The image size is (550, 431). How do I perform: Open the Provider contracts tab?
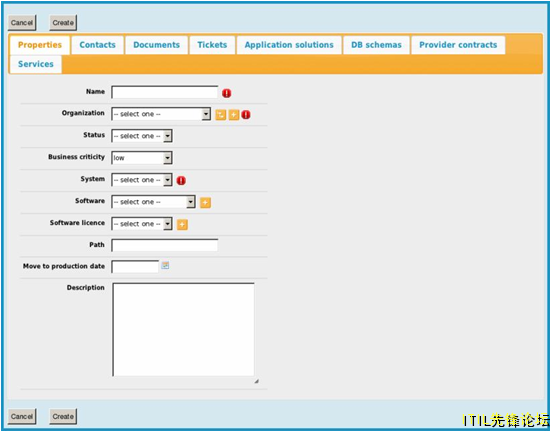click(458, 45)
